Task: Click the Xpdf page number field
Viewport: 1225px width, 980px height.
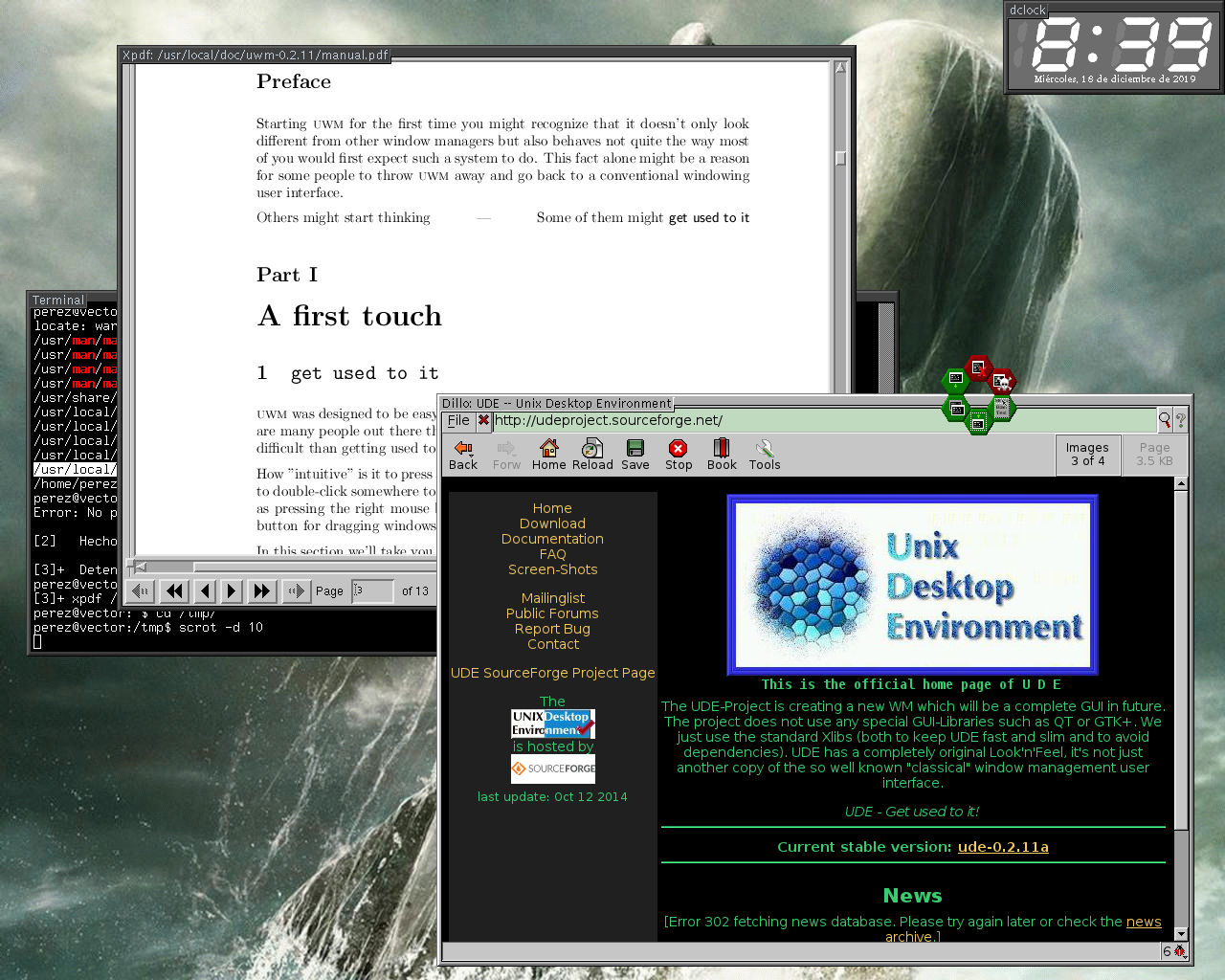Action: 372,591
